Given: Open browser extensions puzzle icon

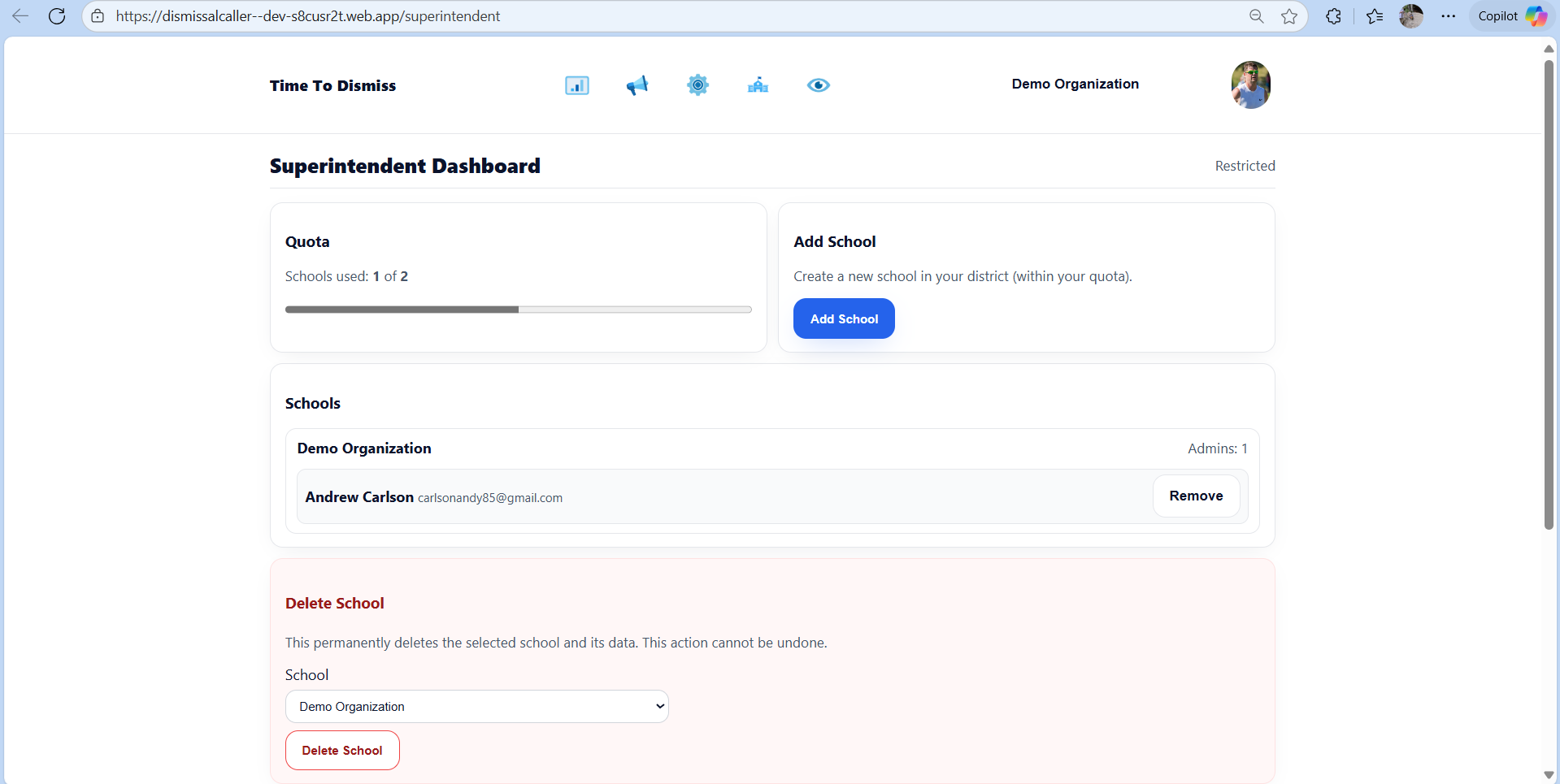Looking at the screenshot, I should click(x=1333, y=16).
